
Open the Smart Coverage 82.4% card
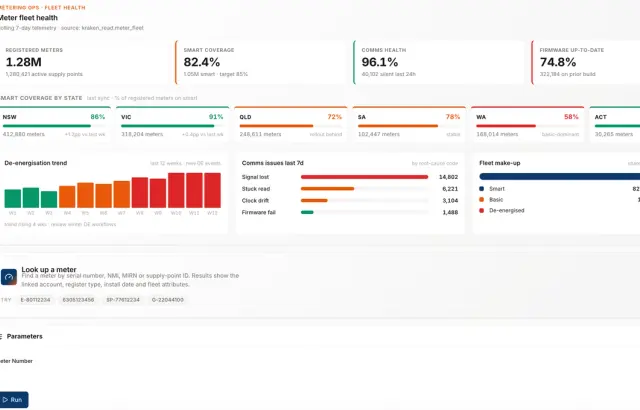click(x=261, y=62)
